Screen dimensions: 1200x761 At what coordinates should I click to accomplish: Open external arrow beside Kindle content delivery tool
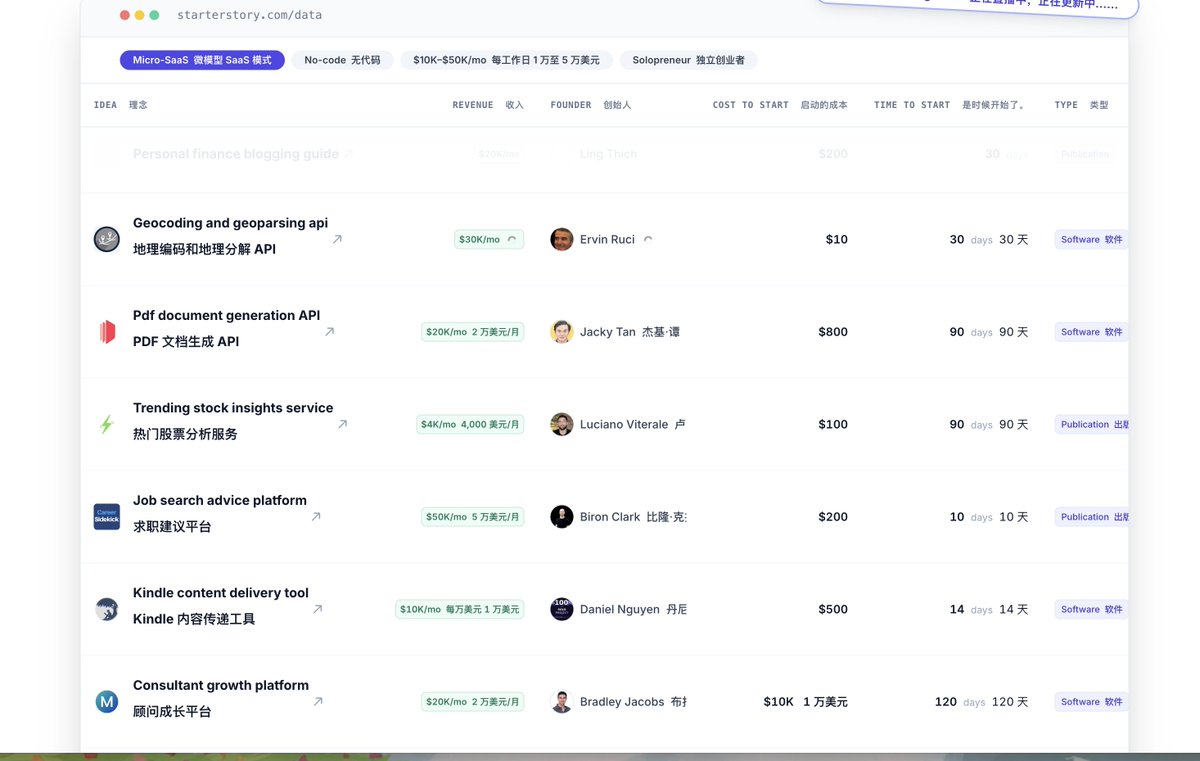tap(317, 609)
